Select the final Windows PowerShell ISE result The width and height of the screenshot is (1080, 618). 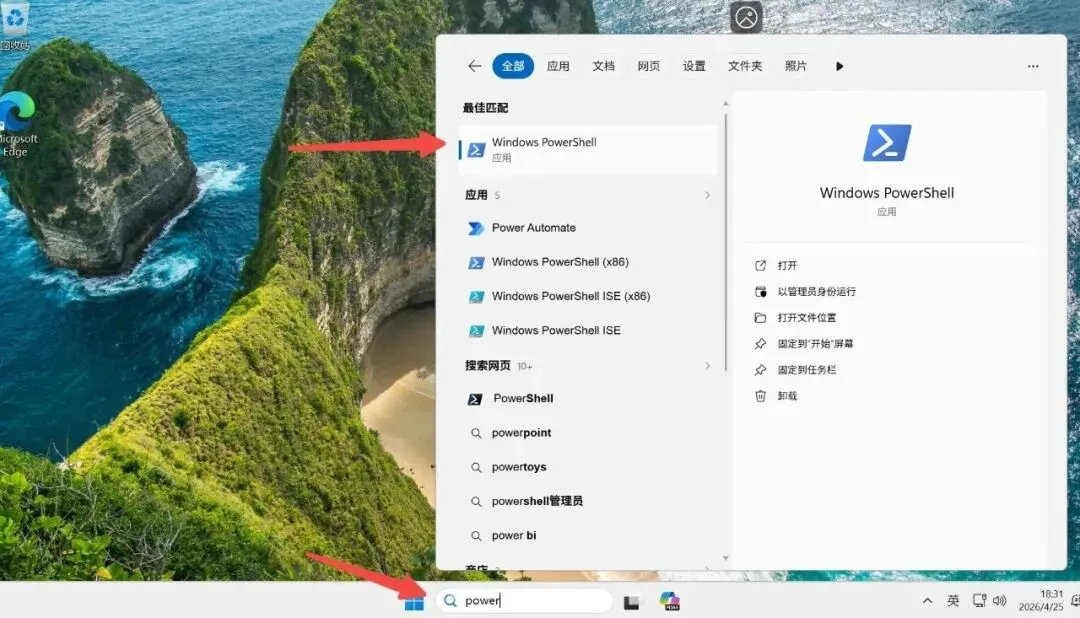[x=588, y=331]
